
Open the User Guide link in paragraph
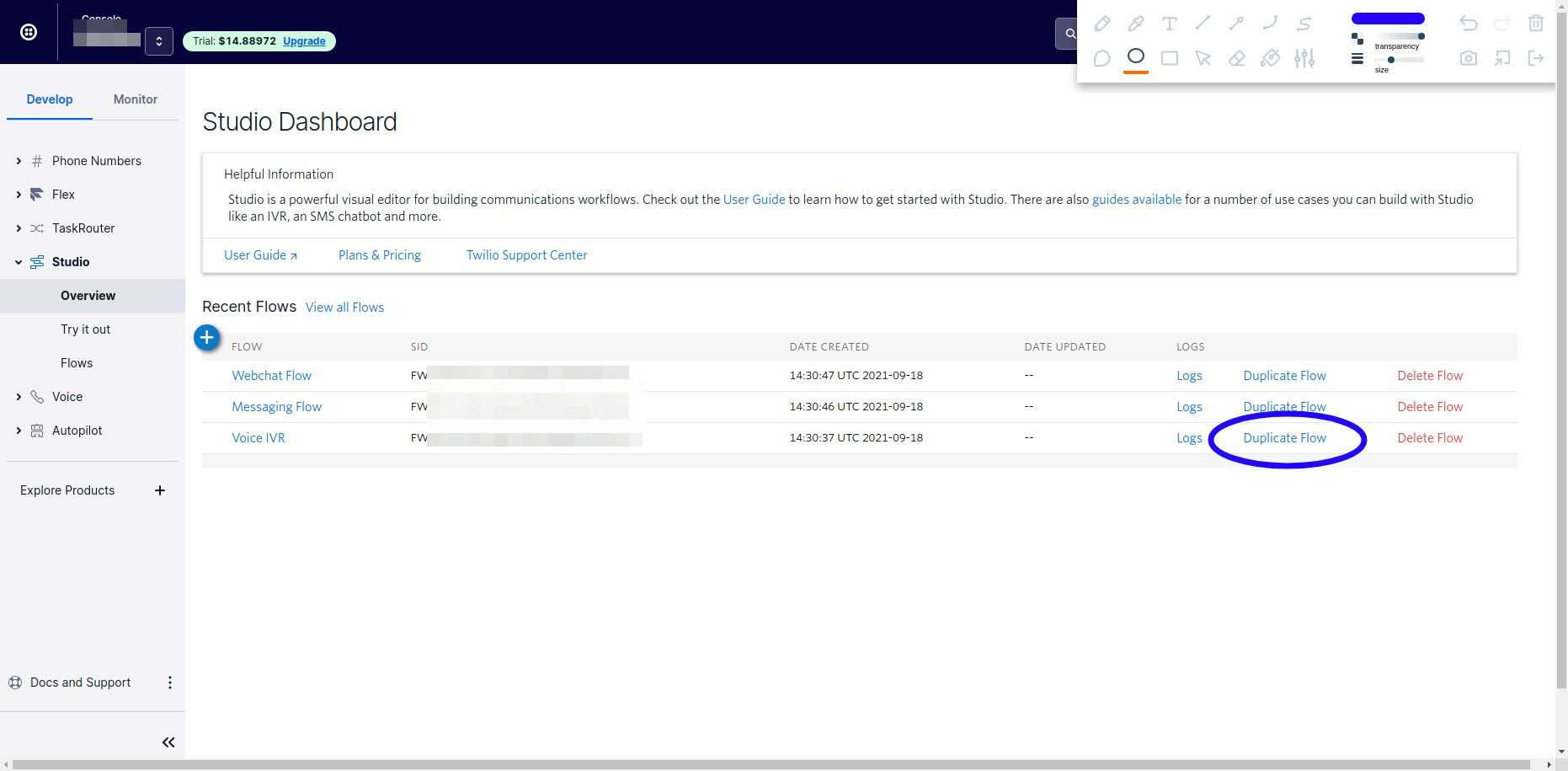754,200
